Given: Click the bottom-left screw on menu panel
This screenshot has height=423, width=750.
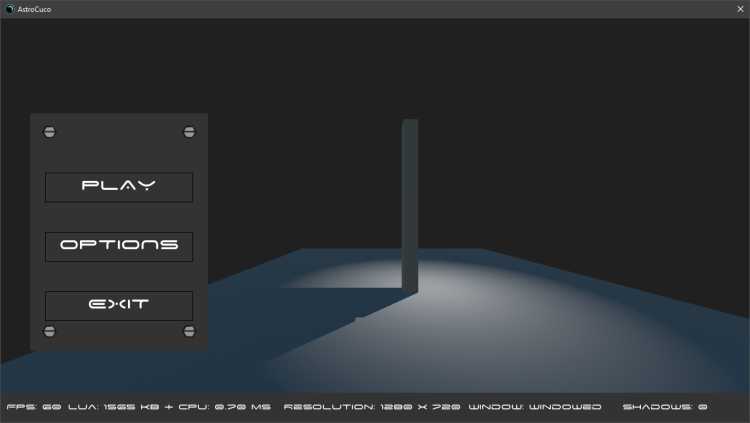Looking at the screenshot, I should 49,331.
